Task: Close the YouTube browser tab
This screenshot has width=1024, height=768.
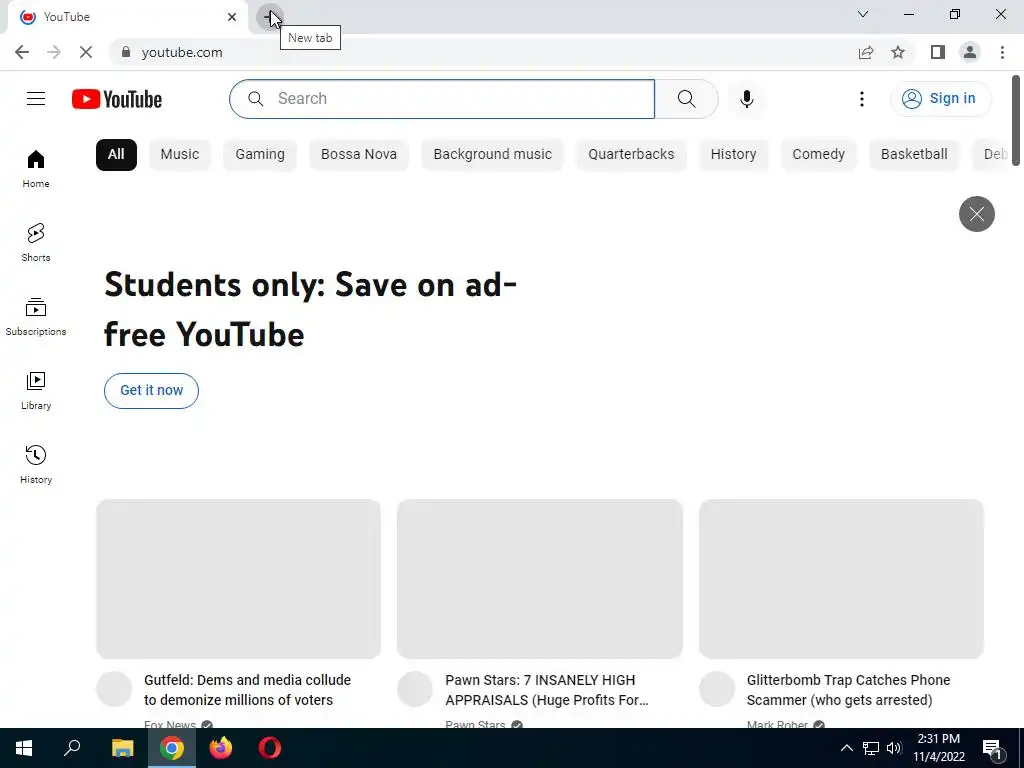Action: (232, 17)
